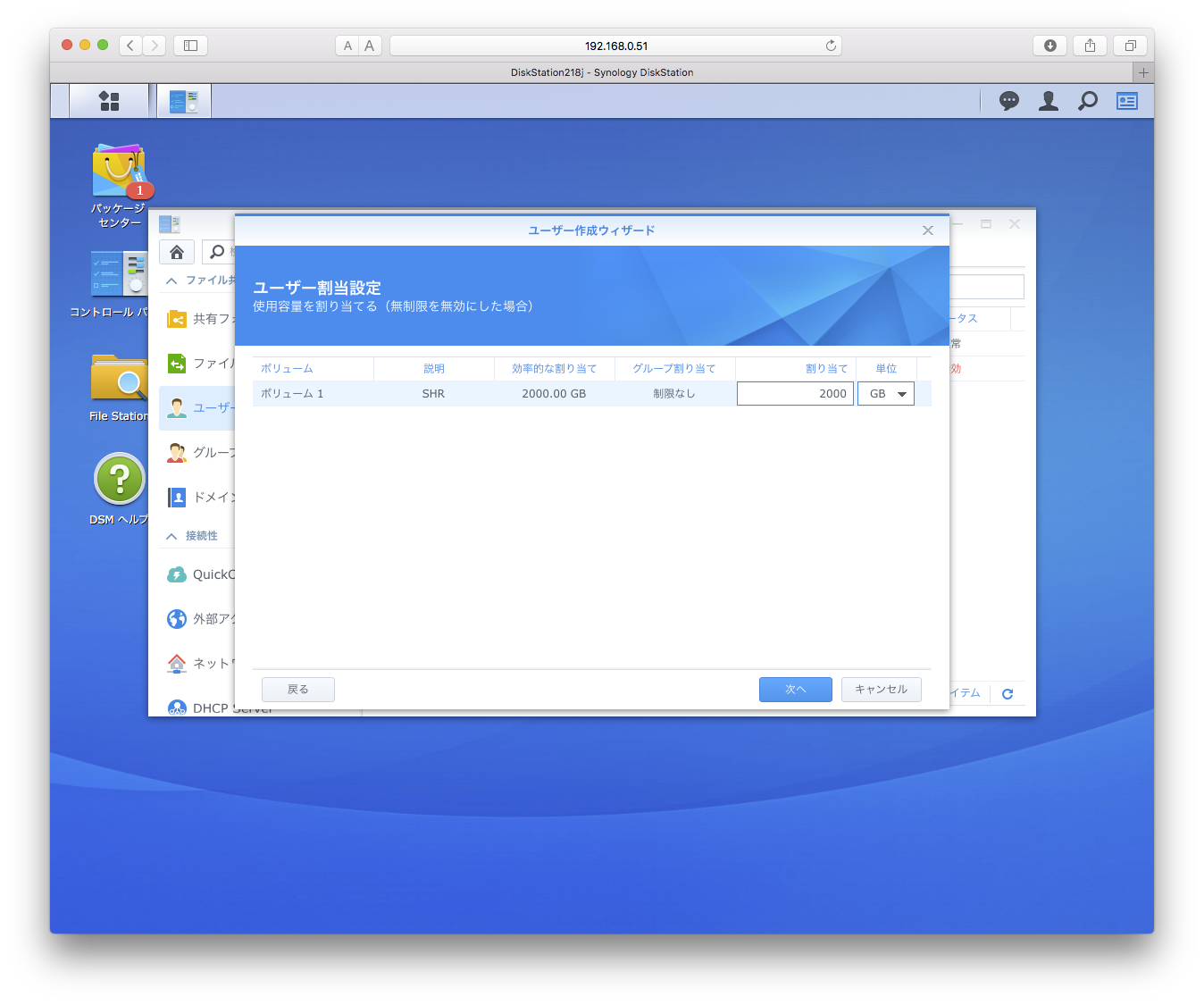Image resolution: width=1204 pixels, height=1005 pixels.
Task: Open the GB unit dropdown
Action: [886, 394]
